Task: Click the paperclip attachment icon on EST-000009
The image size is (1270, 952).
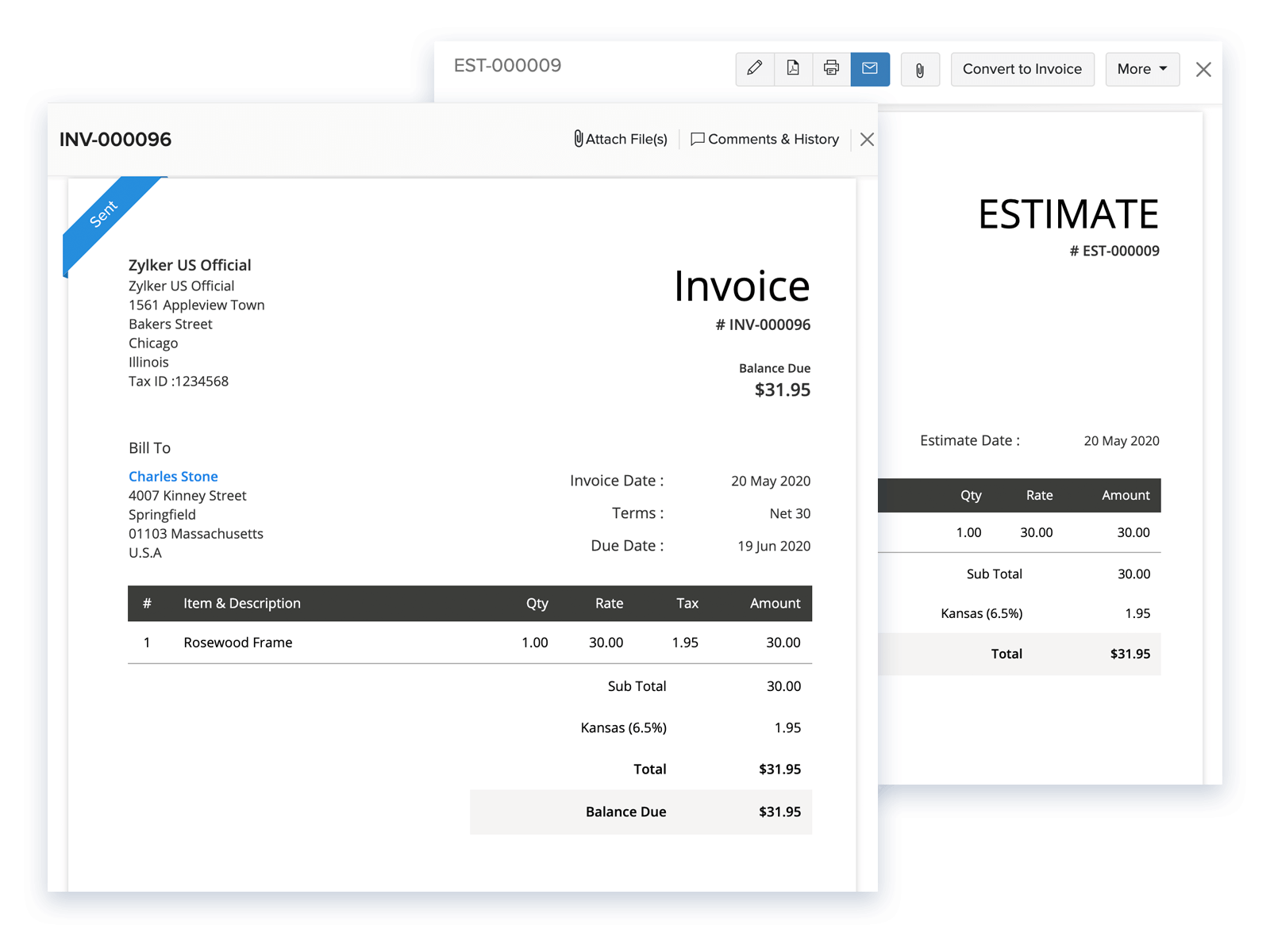Action: [x=920, y=69]
